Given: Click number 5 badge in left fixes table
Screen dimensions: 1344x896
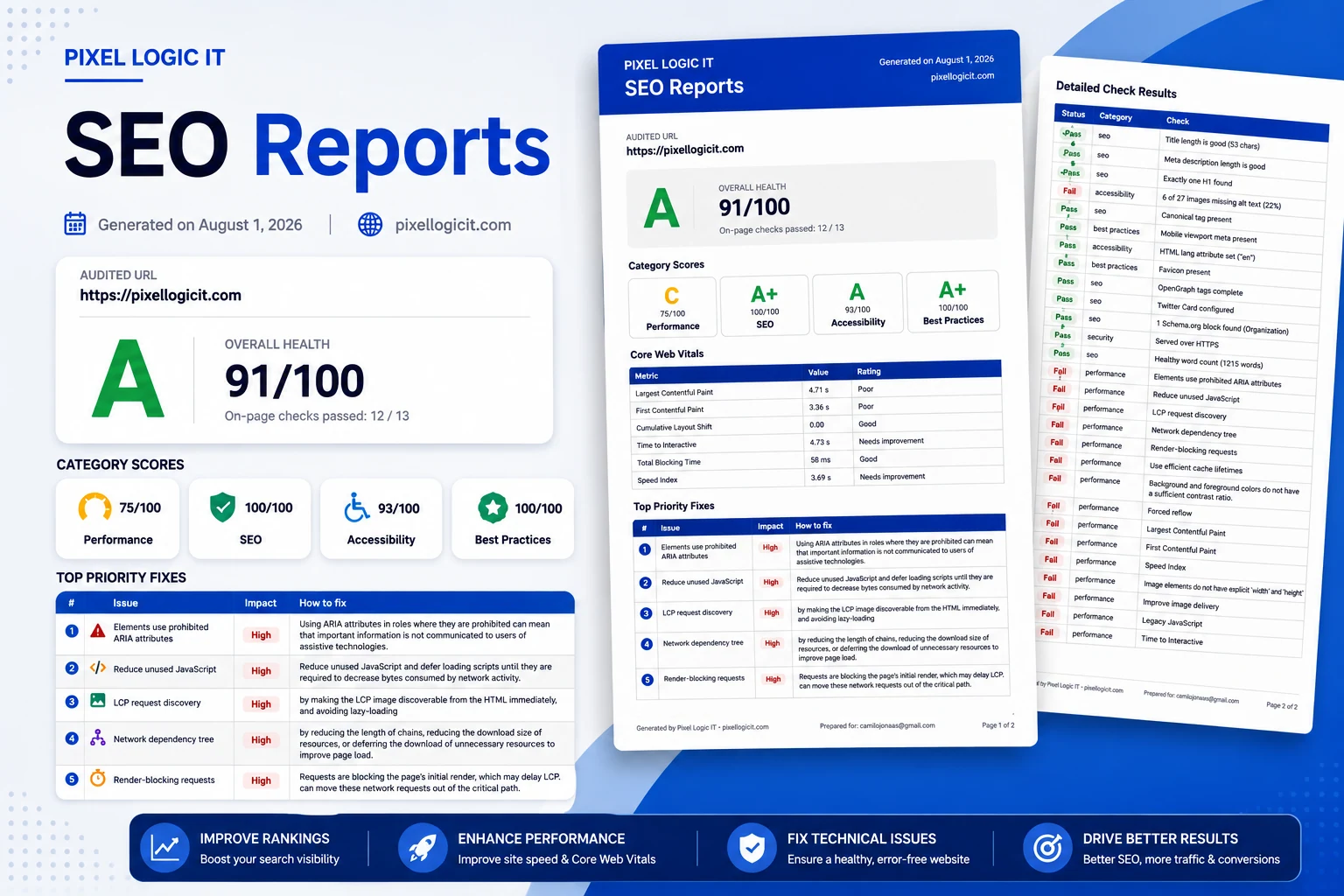Looking at the screenshot, I should (72, 779).
